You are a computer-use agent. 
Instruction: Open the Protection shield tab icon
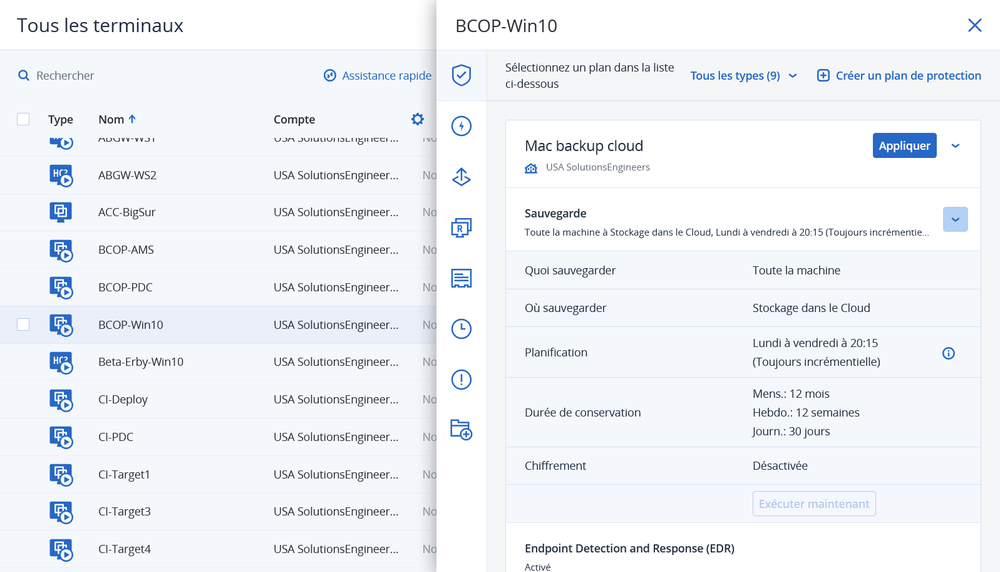point(461,75)
